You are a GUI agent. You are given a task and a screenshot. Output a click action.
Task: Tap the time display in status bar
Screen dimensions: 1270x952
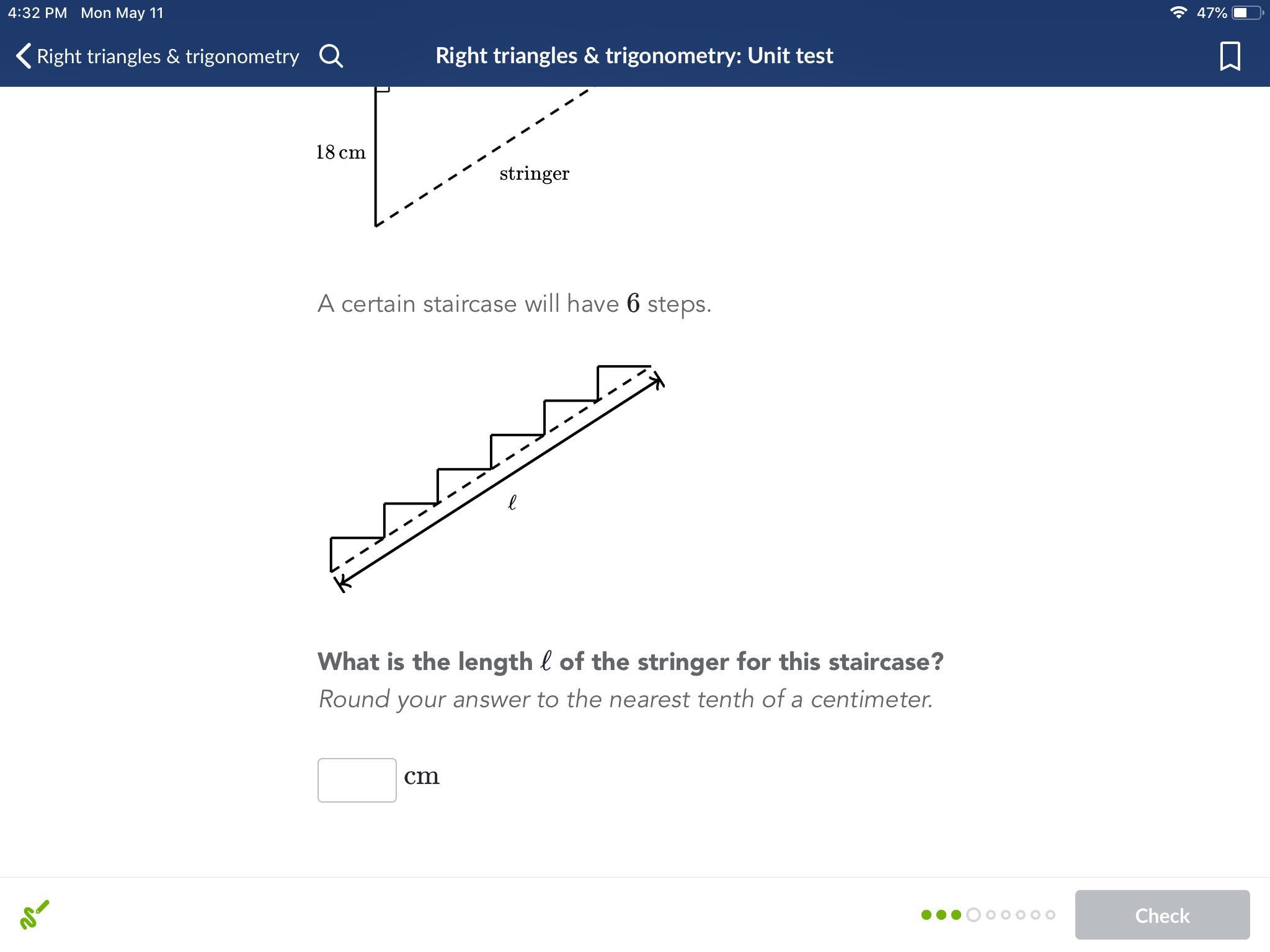coord(37,12)
